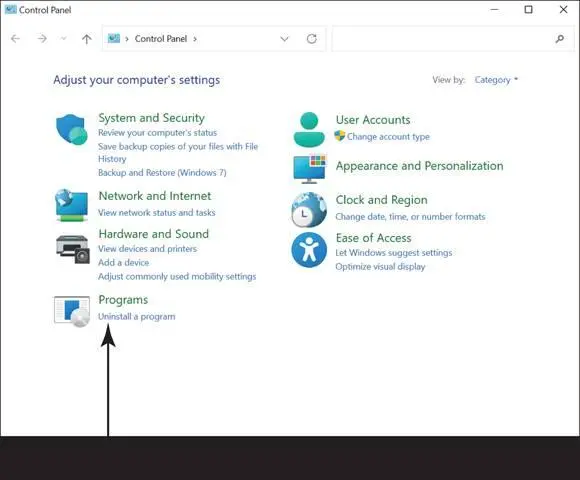Image resolution: width=580 pixels, height=480 pixels.
Task: Expand the address bar history dropdown
Action: pos(284,38)
